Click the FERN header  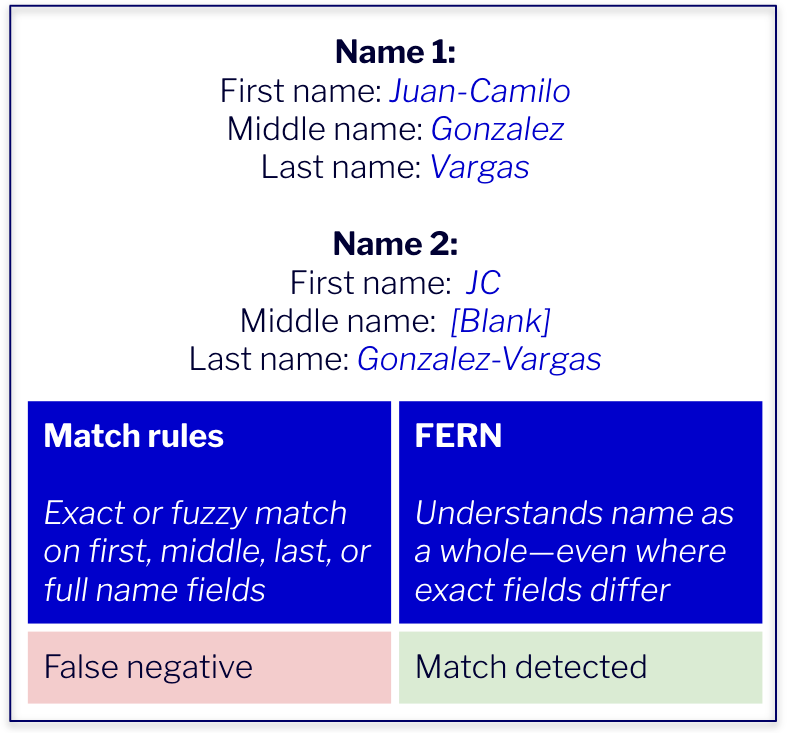pyautogui.click(x=458, y=436)
